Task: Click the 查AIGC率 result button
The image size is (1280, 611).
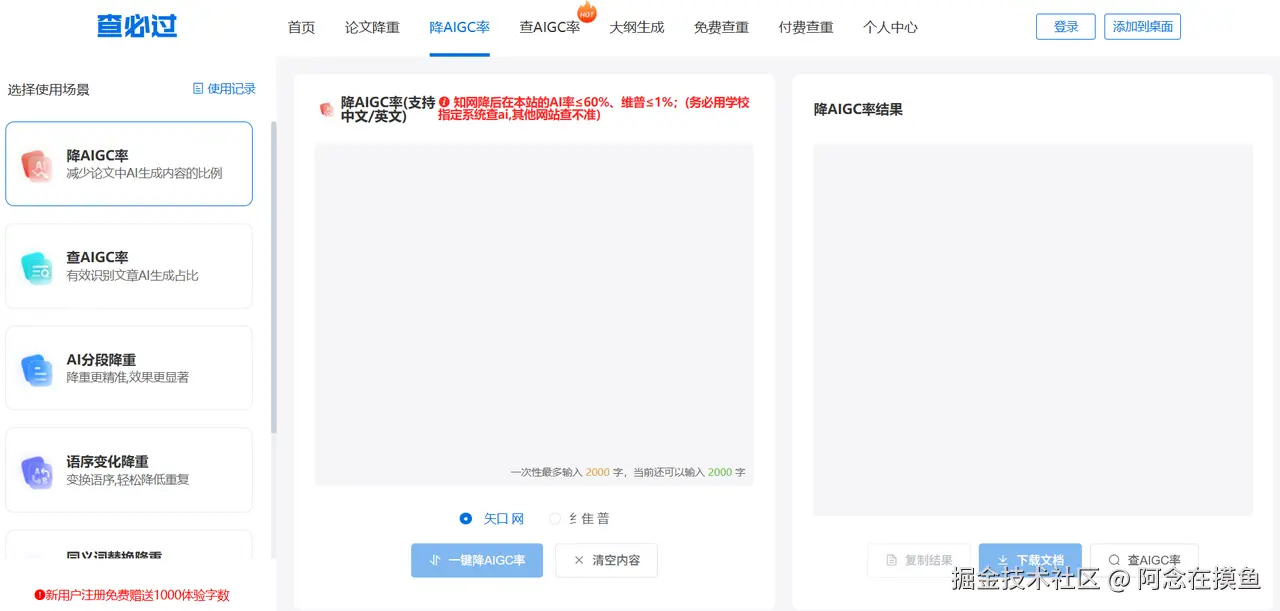Action: 1144,561
